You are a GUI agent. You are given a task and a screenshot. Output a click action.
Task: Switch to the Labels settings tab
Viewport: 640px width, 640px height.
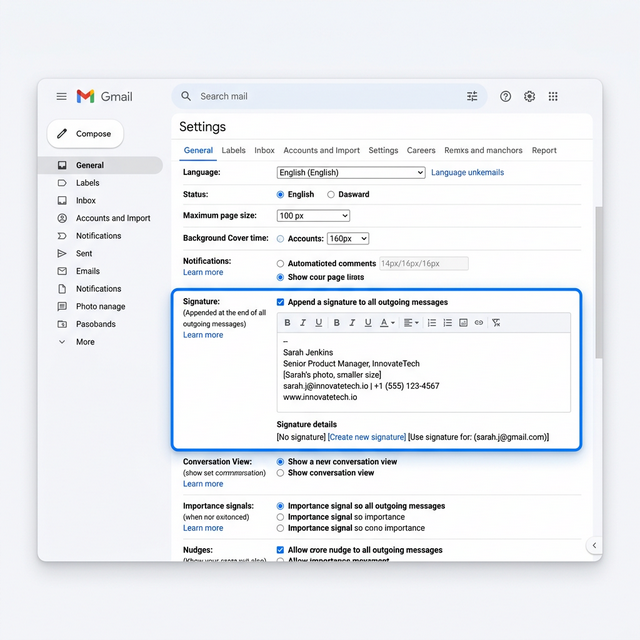(233, 150)
